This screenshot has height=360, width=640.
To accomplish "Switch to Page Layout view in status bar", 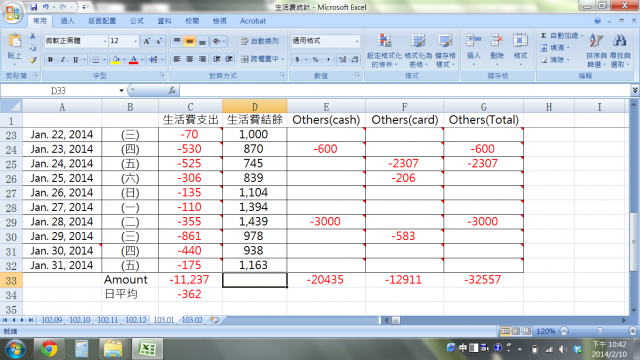I will 516,331.
